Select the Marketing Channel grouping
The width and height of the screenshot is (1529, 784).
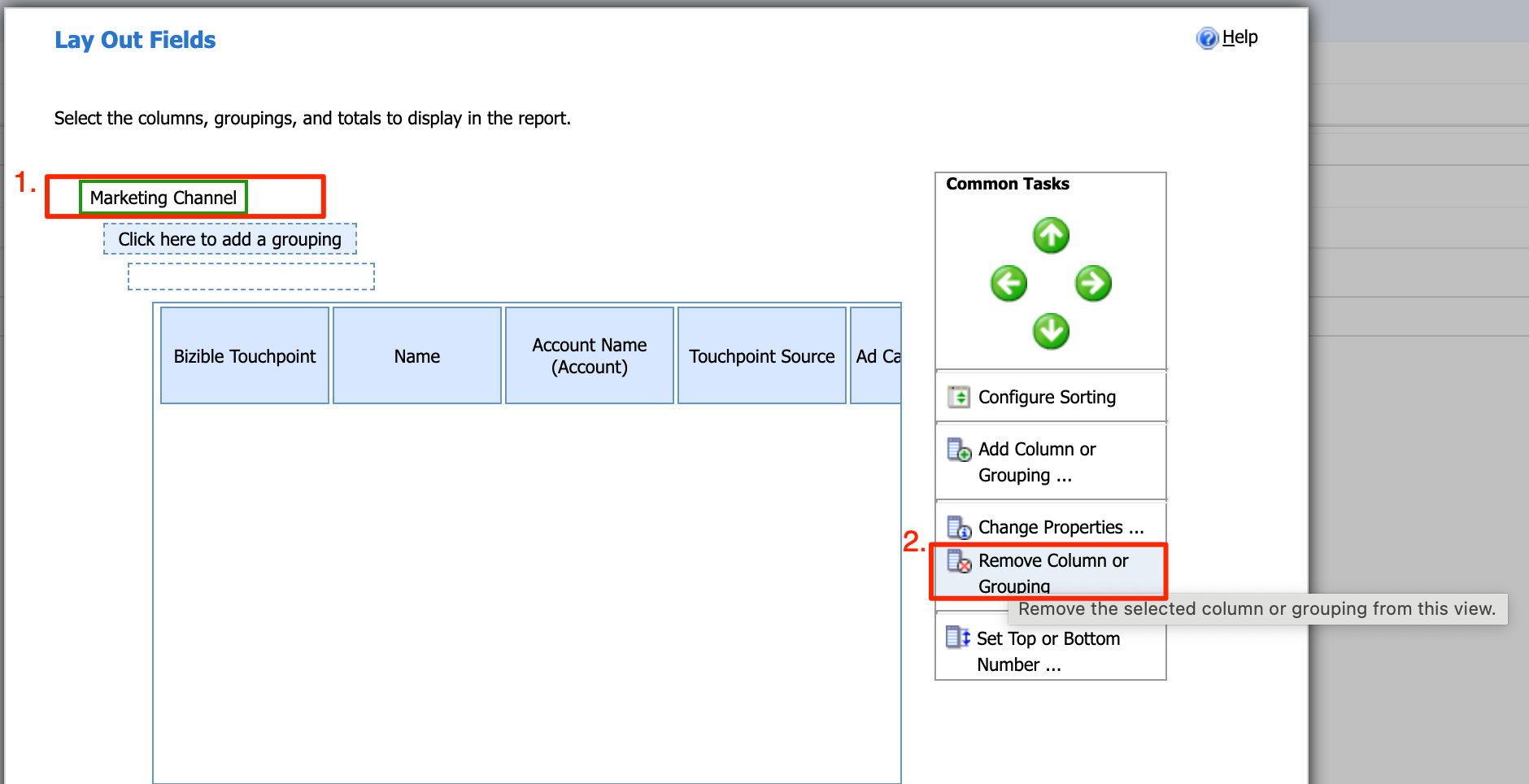[163, 197]
